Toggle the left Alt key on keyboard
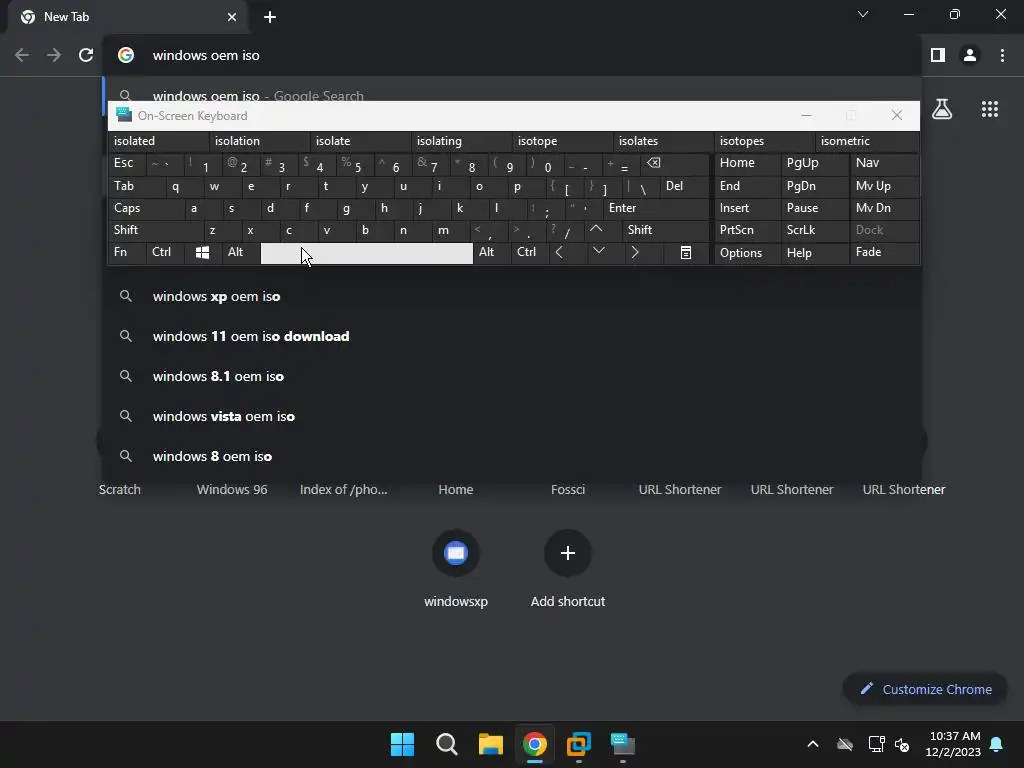 (x=240, y=252)
